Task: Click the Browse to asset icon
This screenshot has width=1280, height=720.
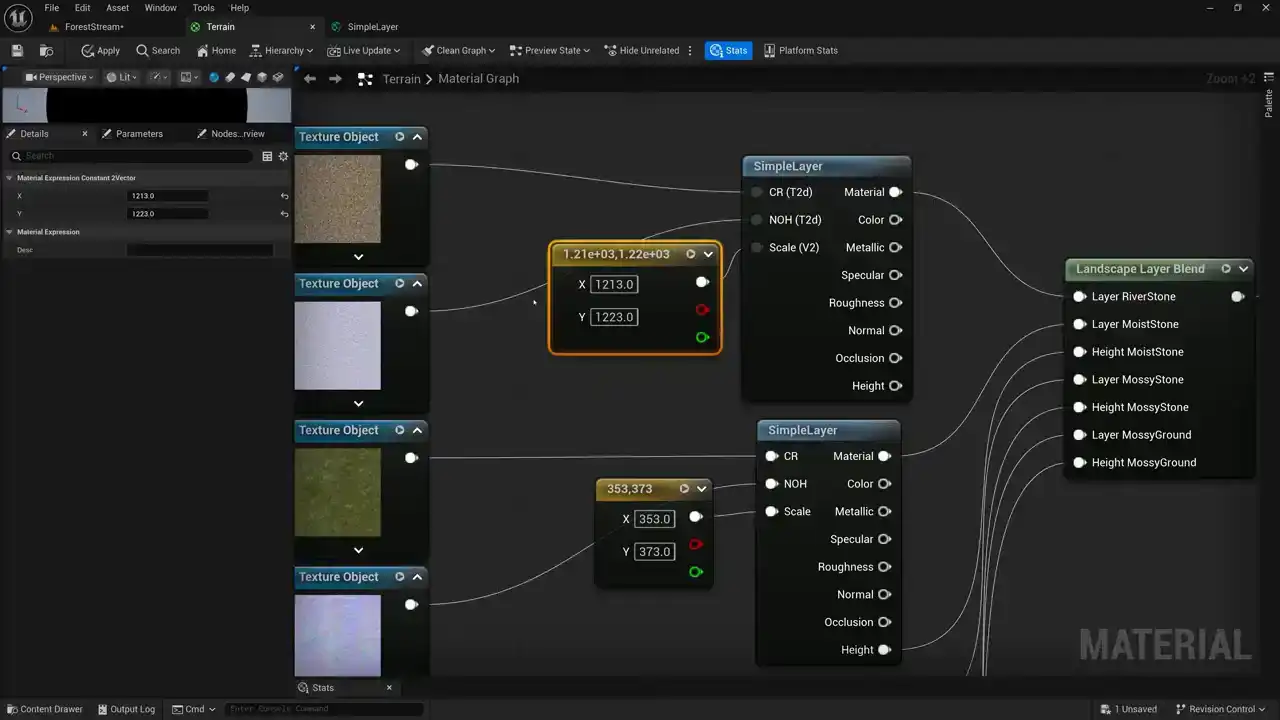Action: pyautogui.click(x=46, y=51)
